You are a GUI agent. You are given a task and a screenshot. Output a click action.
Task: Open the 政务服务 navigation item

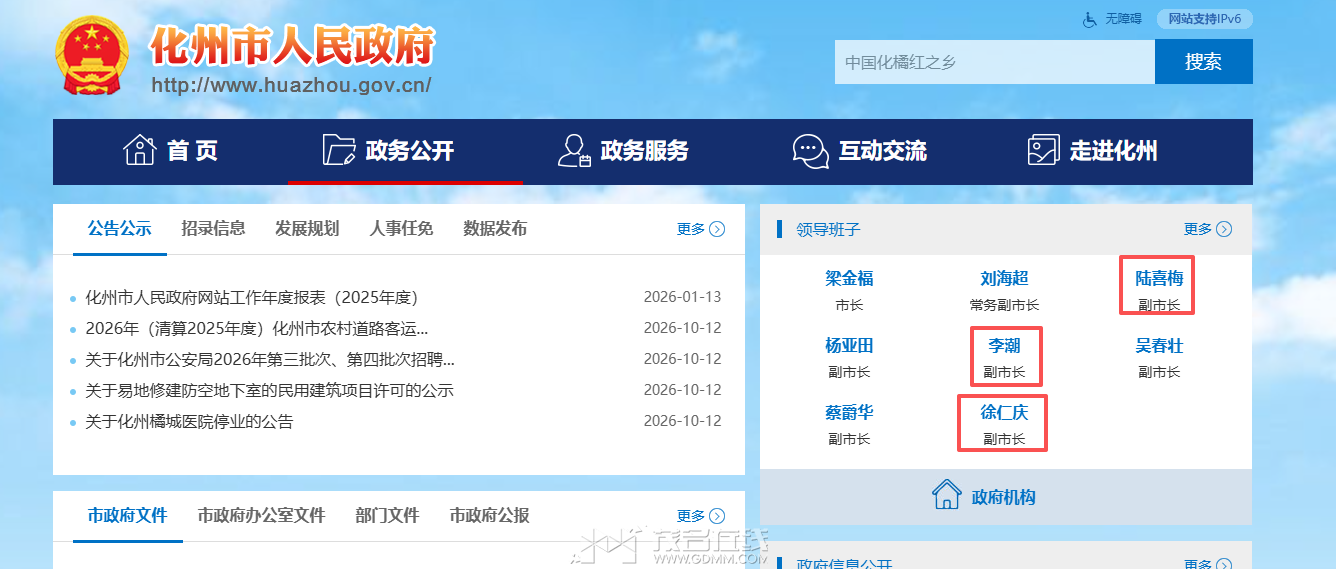pyautogui.click(x=623, y=151)
